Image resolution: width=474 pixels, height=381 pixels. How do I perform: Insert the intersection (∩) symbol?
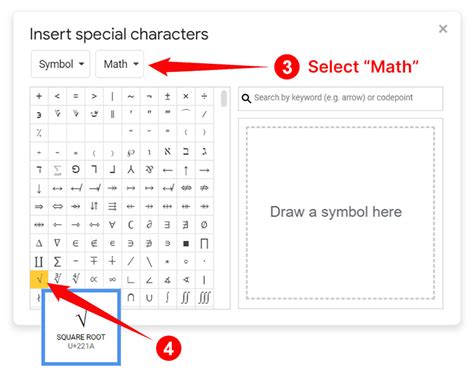(131, 298)
